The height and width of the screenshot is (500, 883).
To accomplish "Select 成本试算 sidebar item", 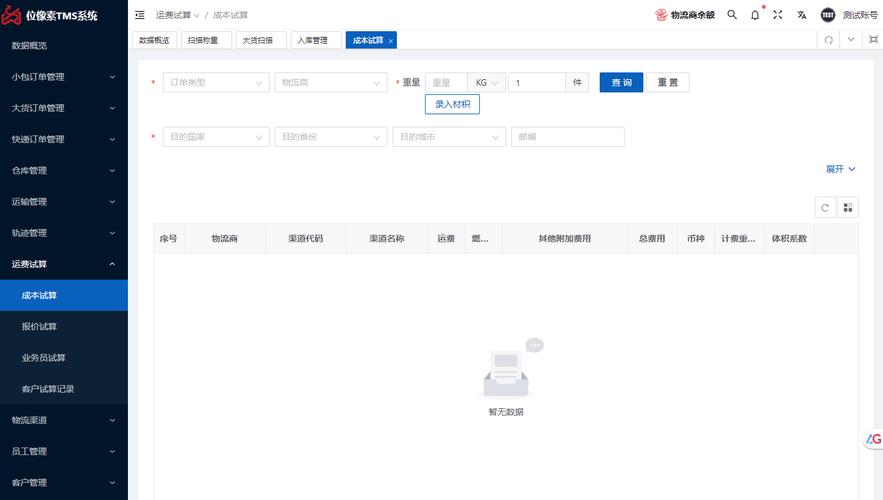I will [x=64, y=295].
